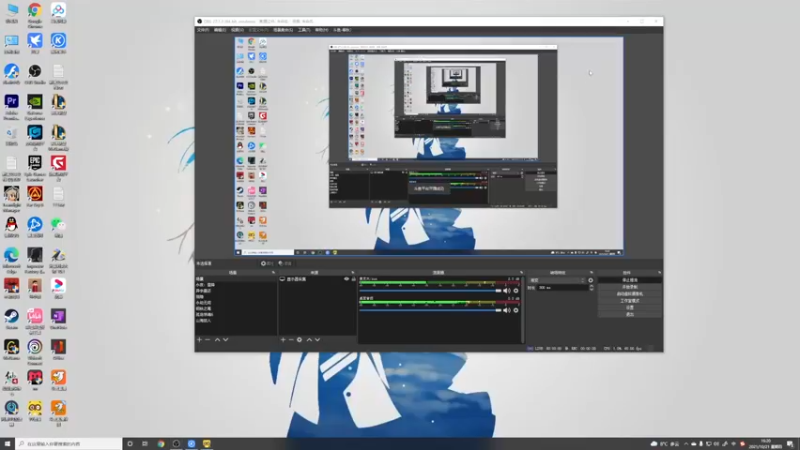The image size is (800, 450).
Task: Click the Windows taskbar search box
Action: coord(69,444)
